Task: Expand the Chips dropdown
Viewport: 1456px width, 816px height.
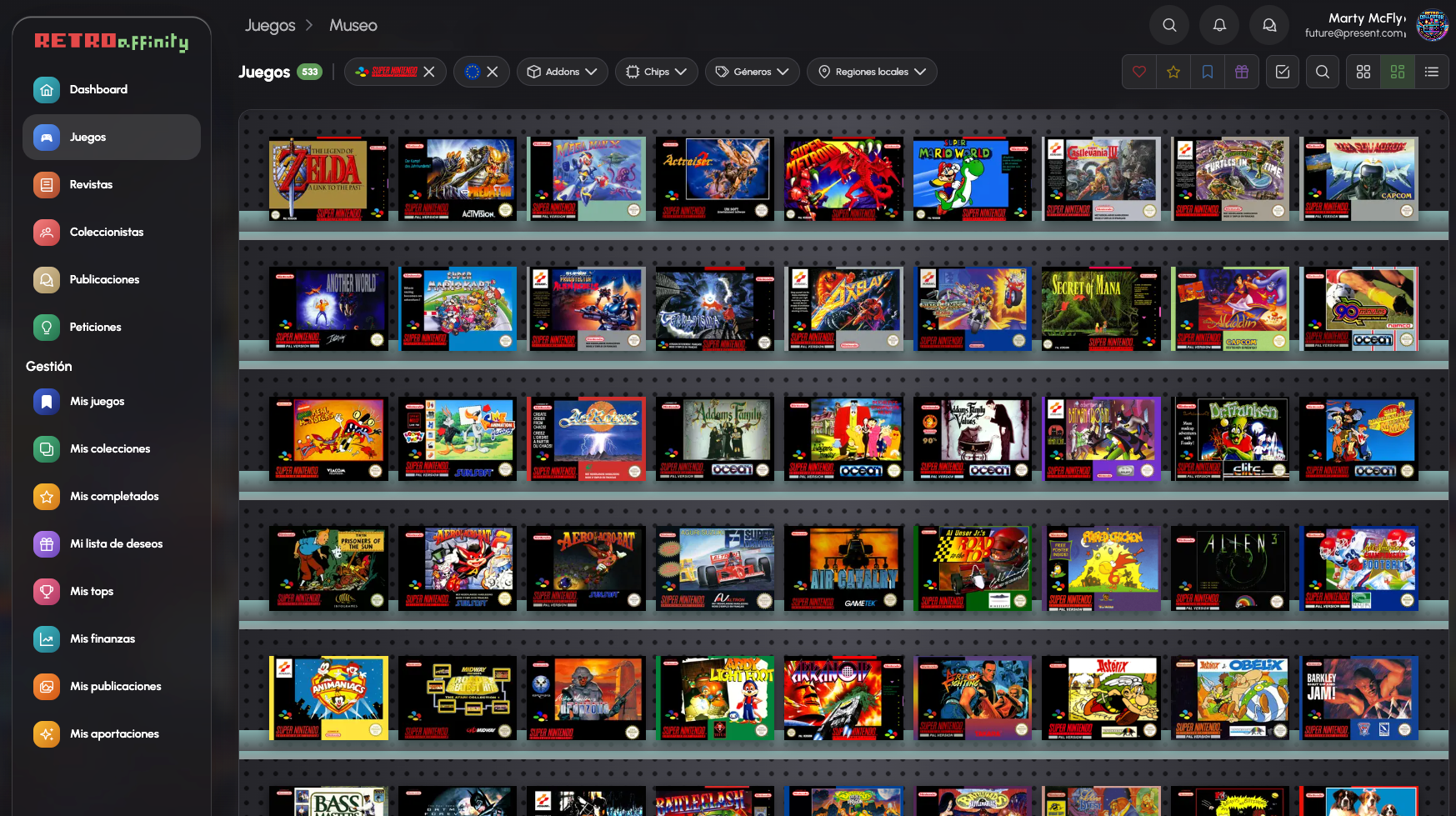Action: click(657, 72)
